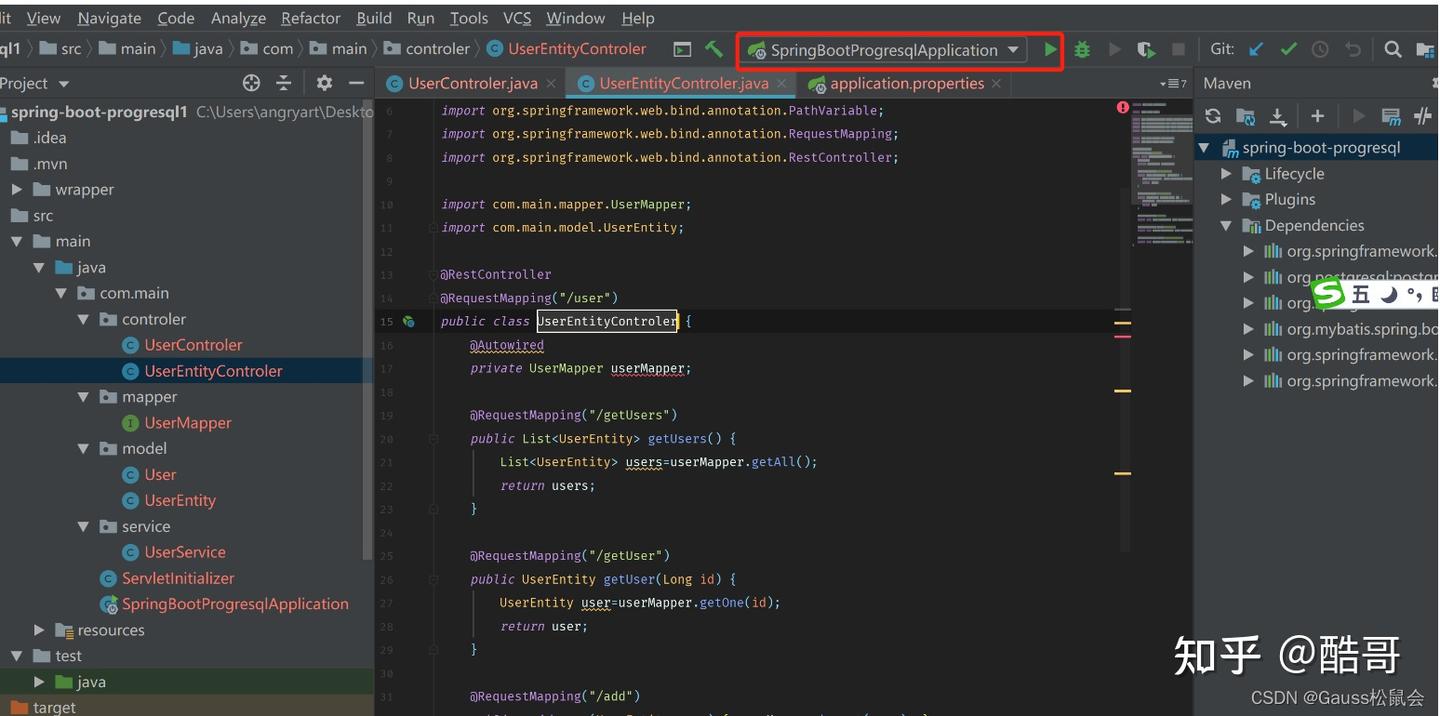Open the Tools menu
Screen dimensions: 1440x716
(469, 18)
